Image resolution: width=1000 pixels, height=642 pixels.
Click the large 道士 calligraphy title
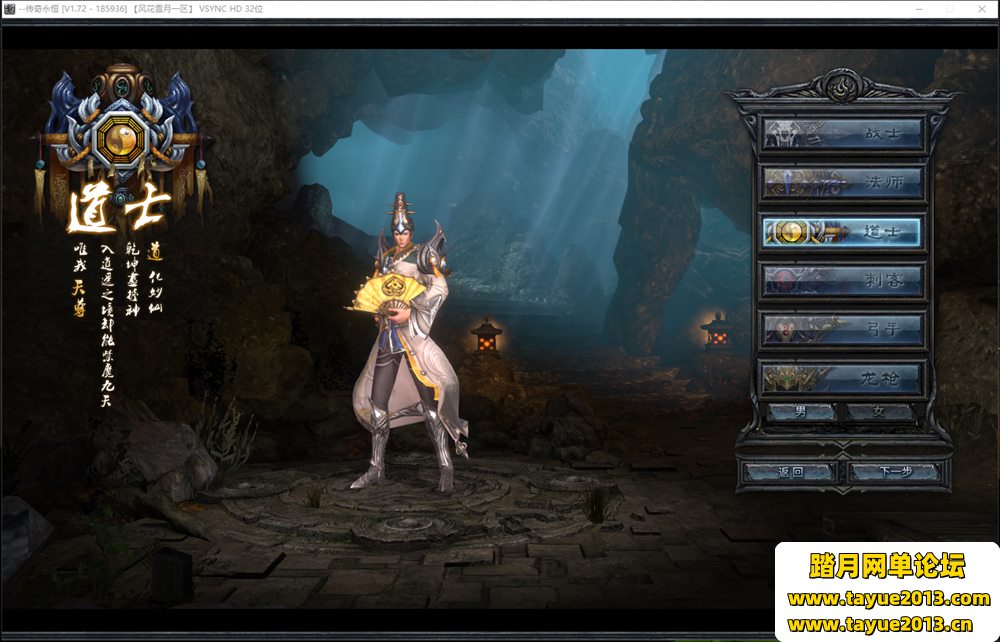click(x=119, y=208)
